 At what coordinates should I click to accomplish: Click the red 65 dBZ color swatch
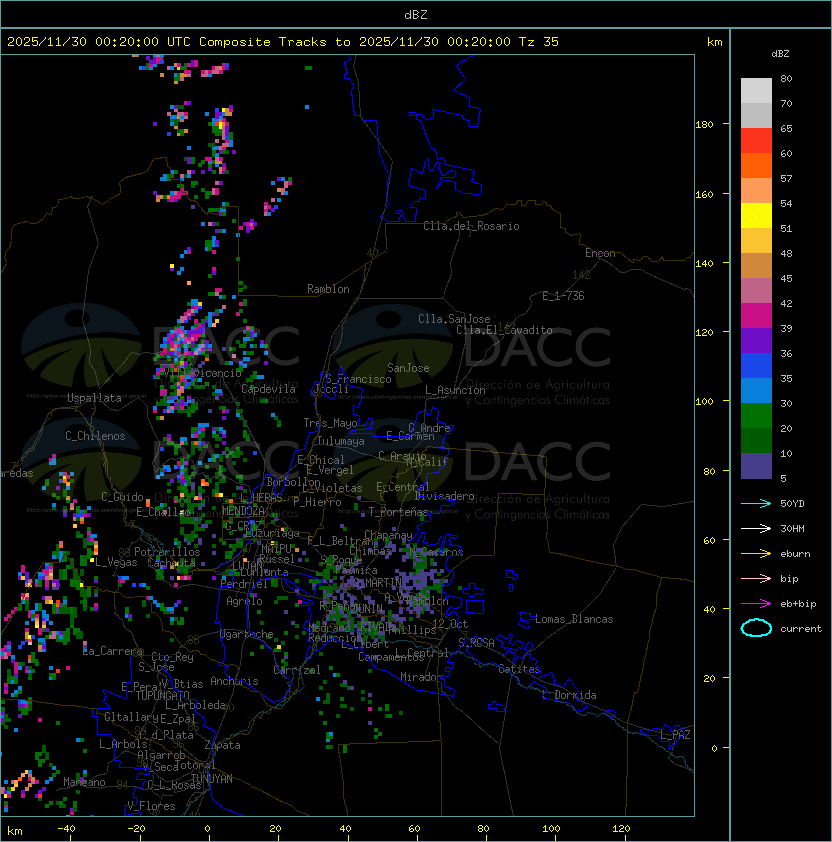756,140
